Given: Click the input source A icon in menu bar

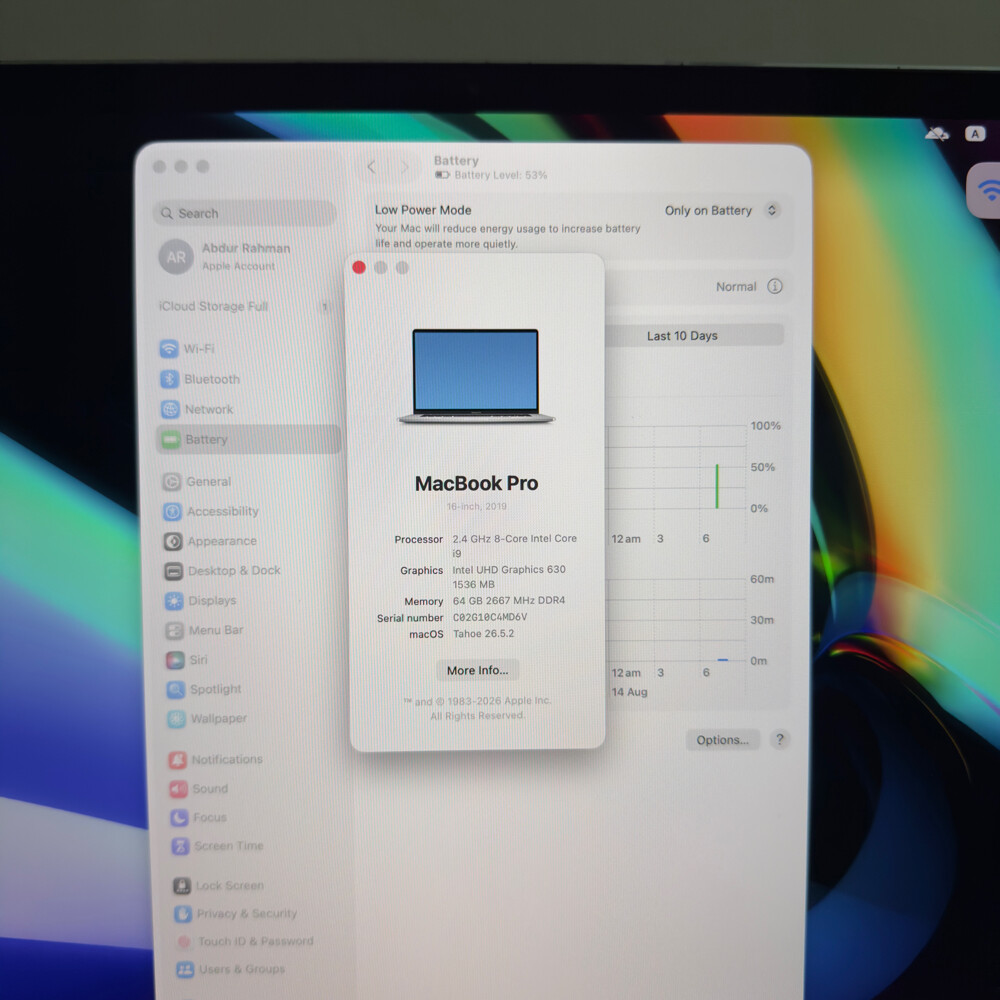Looking at the screenshot, I should click(975, 134).
